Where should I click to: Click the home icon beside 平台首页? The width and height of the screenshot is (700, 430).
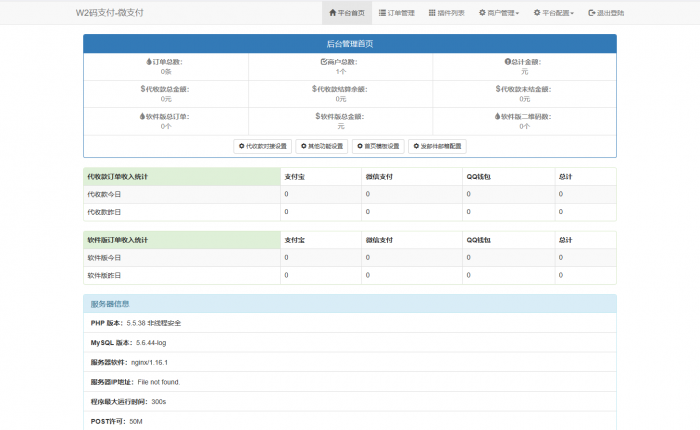[x=332, y=13]
